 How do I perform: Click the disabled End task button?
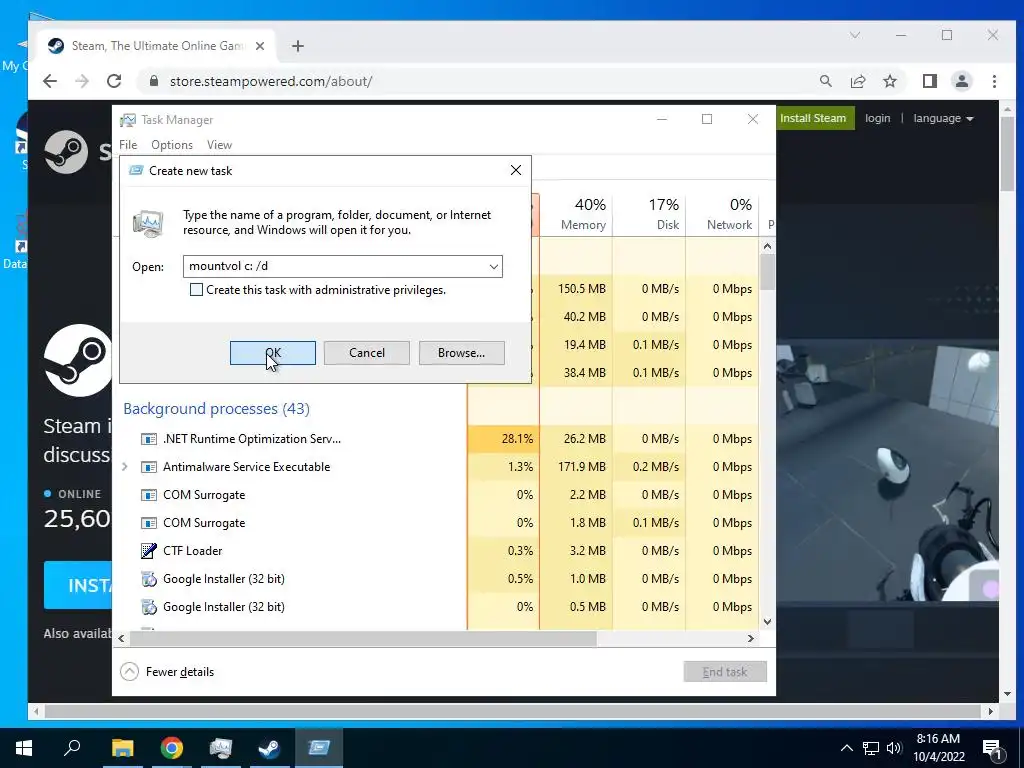pyautogui.click(x=725, y=671)
